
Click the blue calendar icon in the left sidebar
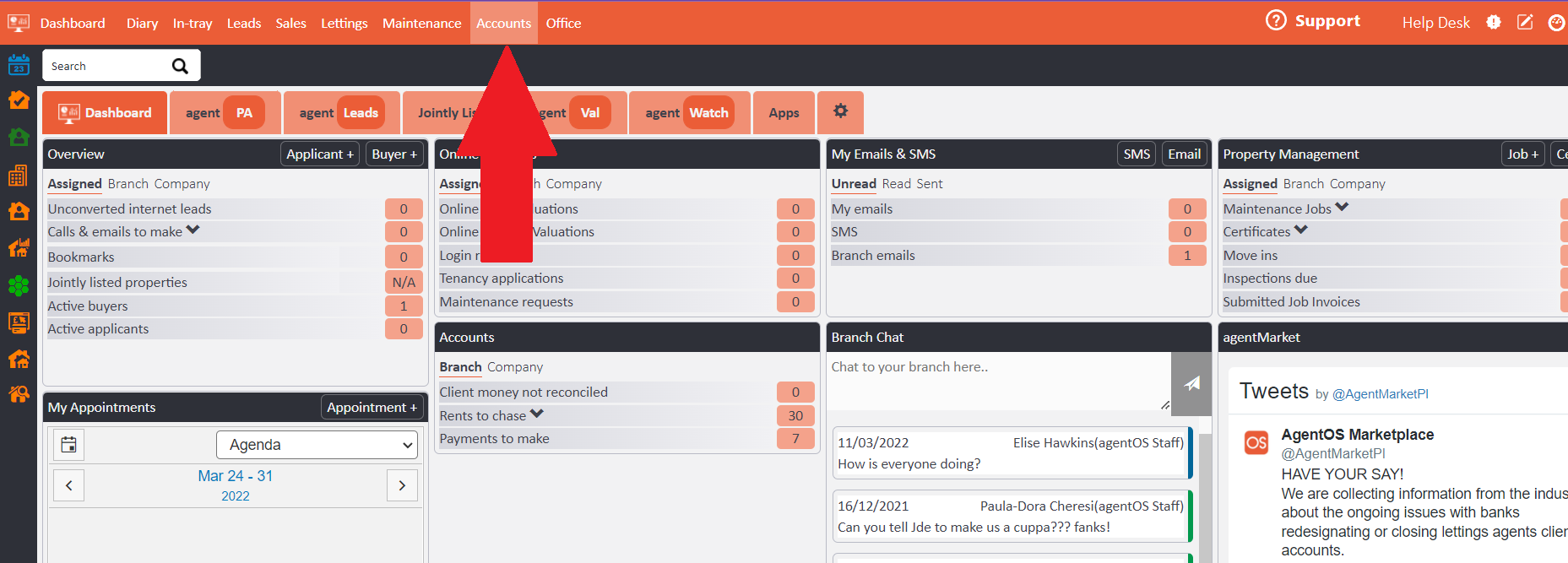tap(19, 65)
